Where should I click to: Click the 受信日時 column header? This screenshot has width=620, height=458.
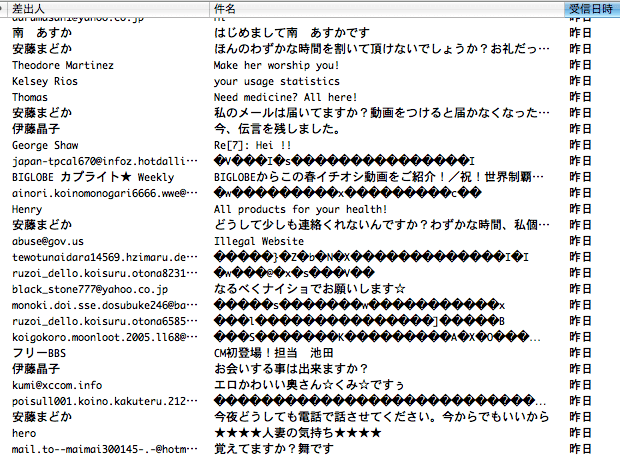pos(592,8)
